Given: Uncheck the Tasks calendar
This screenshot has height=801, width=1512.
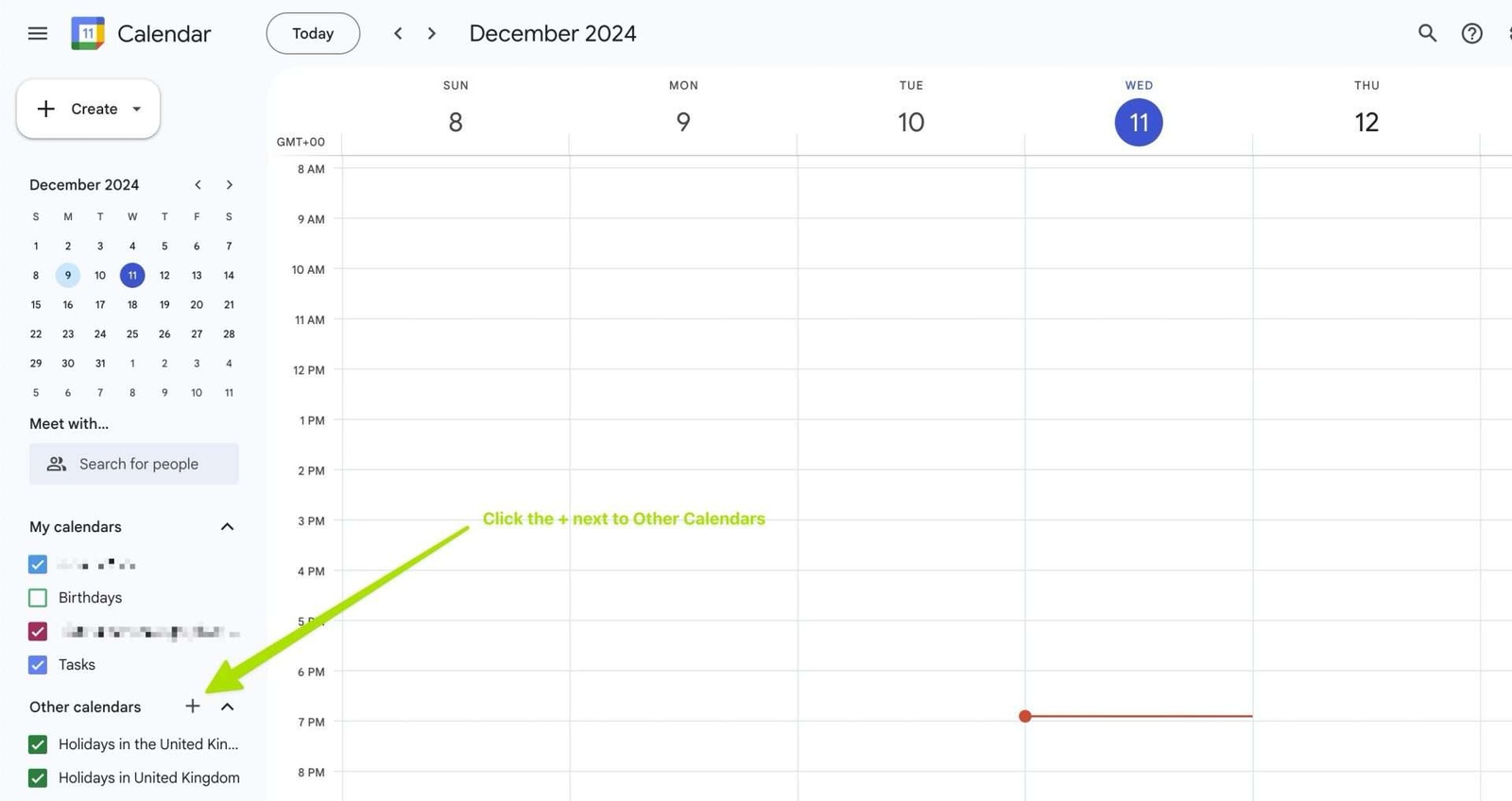Looking at the screenshot, I should tap(37, 664).
